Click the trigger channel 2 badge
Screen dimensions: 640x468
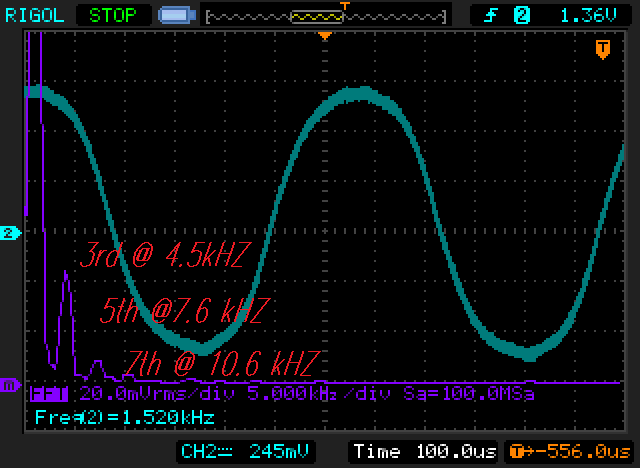point(521,16)
